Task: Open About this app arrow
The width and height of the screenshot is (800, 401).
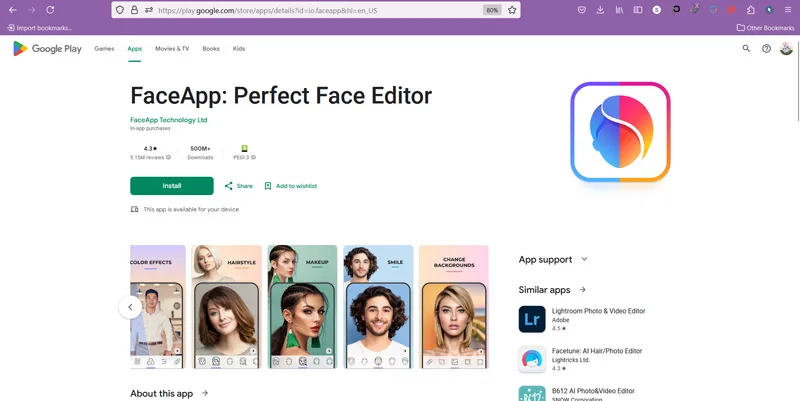Action: click(x=205, y=393)
